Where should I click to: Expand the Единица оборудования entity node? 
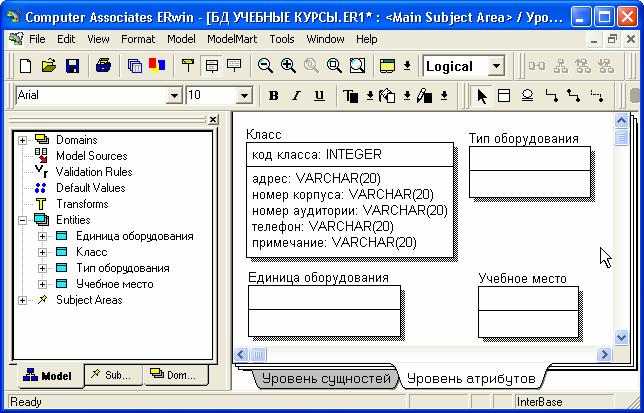(42, 236)
